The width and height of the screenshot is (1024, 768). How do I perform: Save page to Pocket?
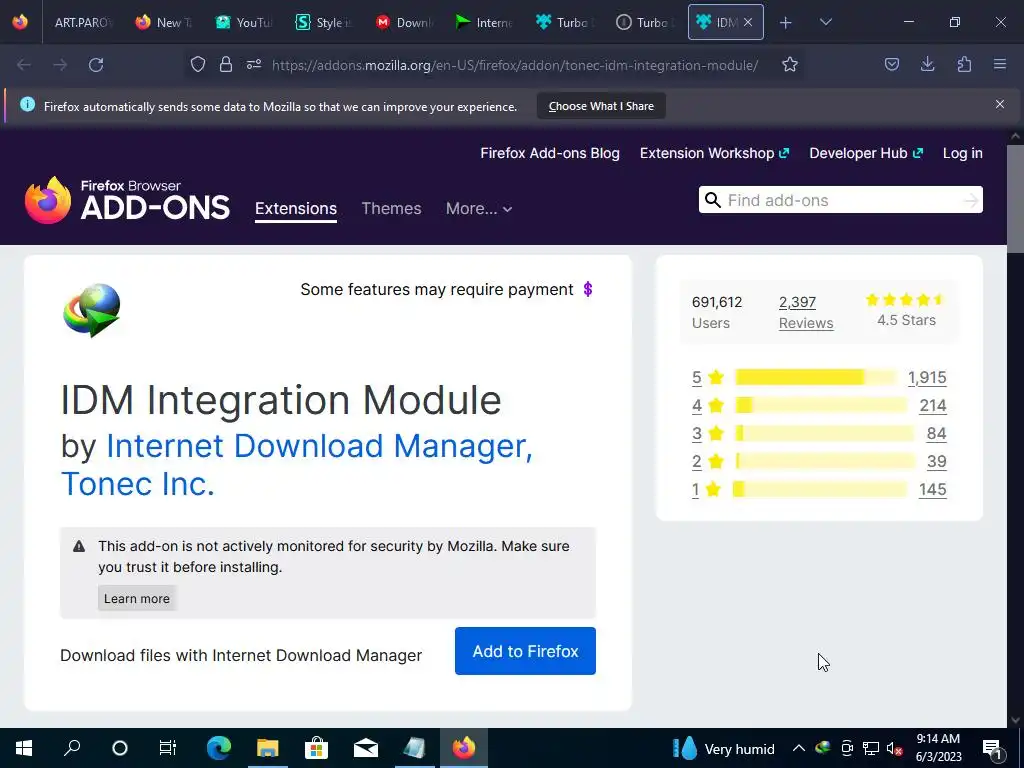[x=892, y=64]
